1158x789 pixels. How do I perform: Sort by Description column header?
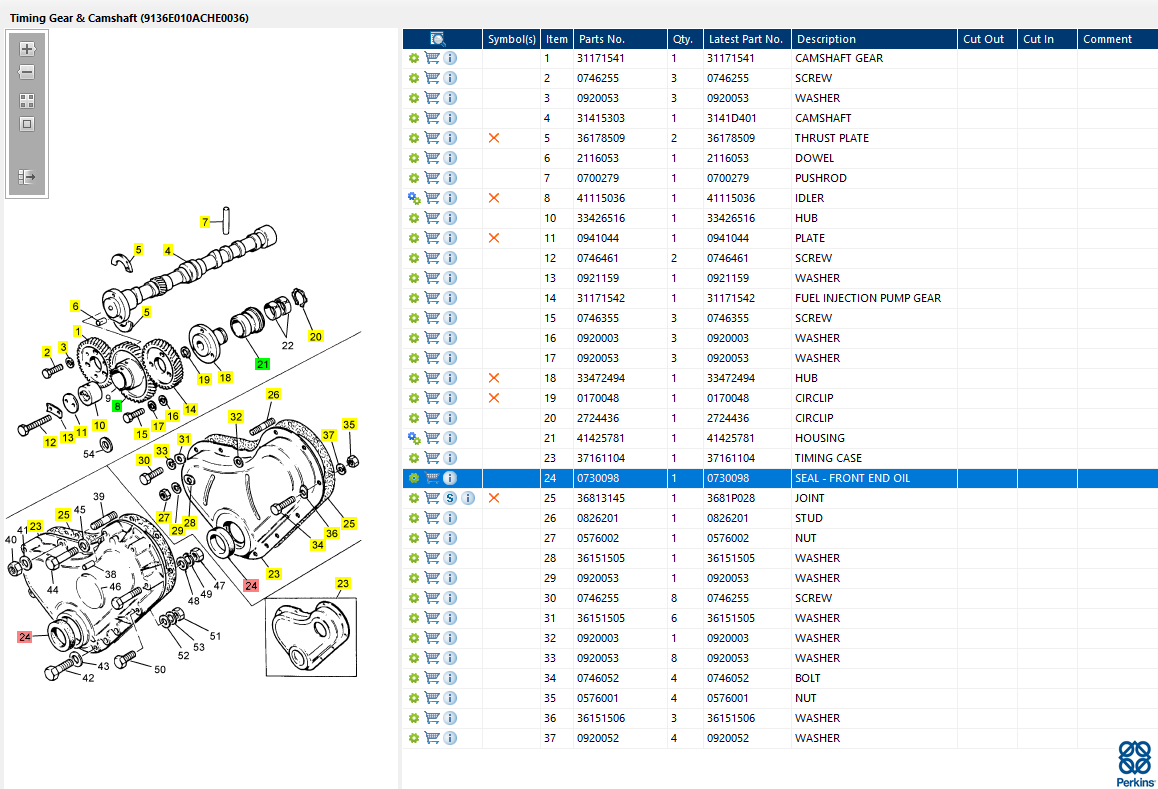click(x=874, y=39)
